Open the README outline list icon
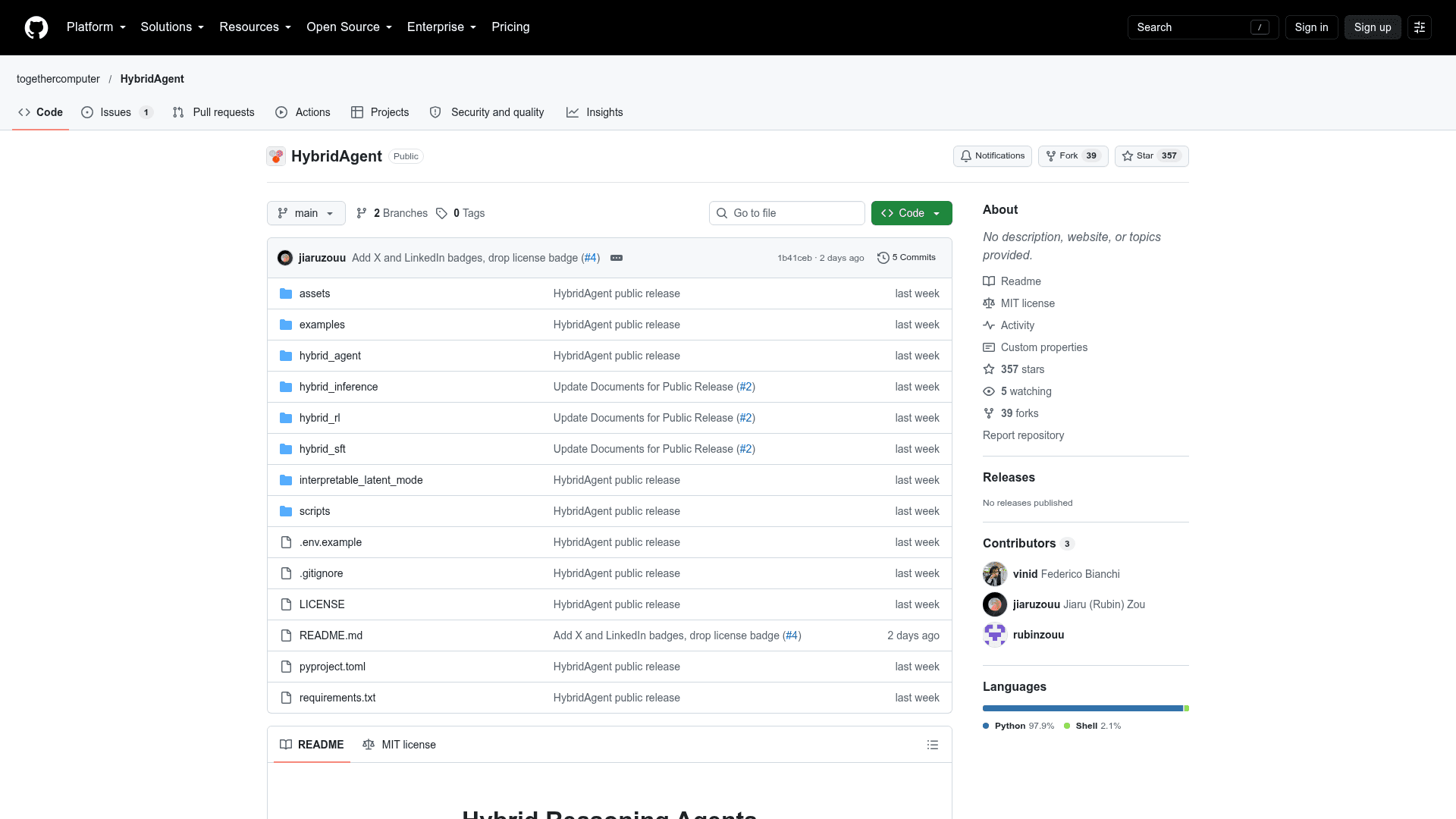1456x819 pixels. pos(933,745)
